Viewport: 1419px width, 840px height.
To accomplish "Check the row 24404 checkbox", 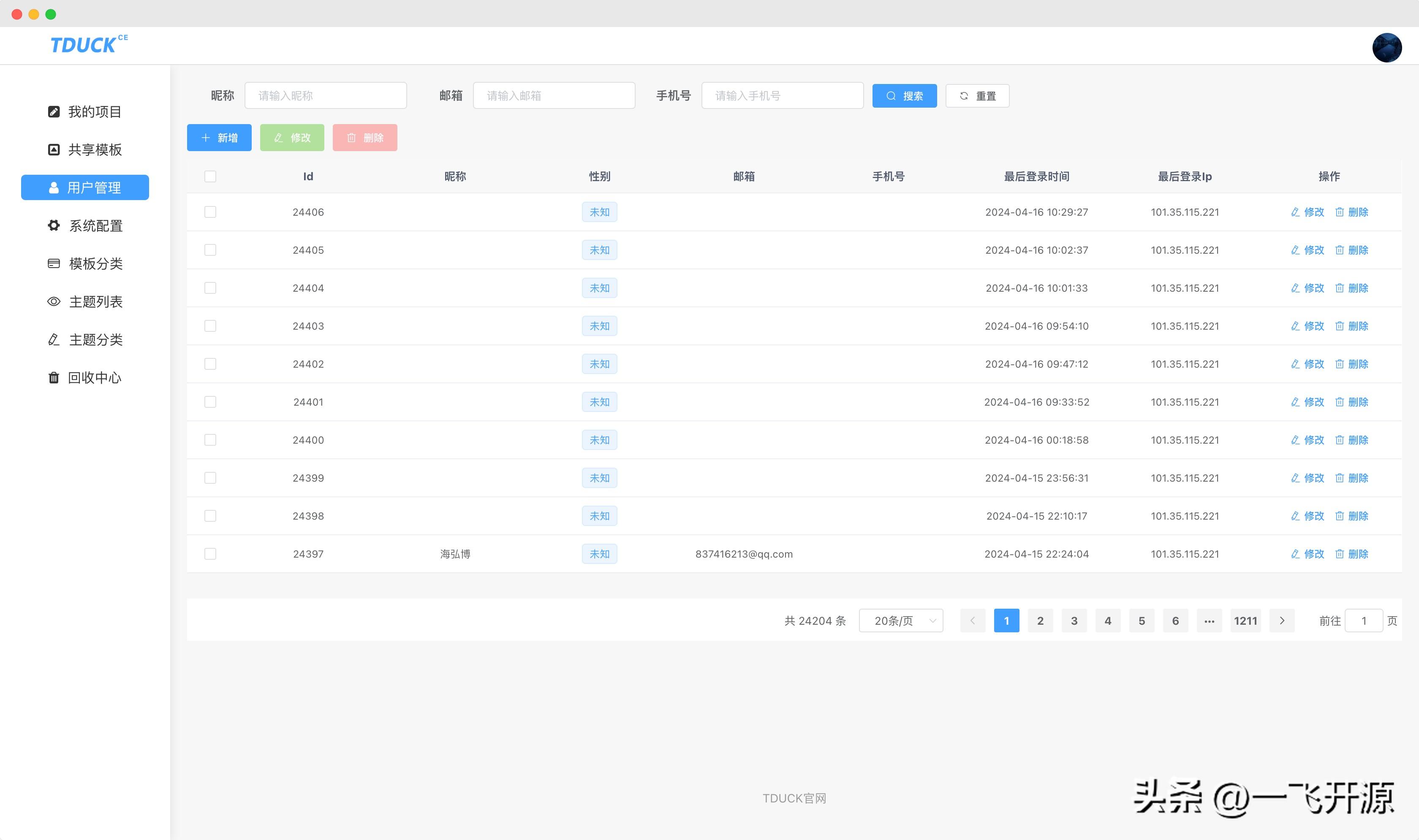I will click(x=210, y=287).
